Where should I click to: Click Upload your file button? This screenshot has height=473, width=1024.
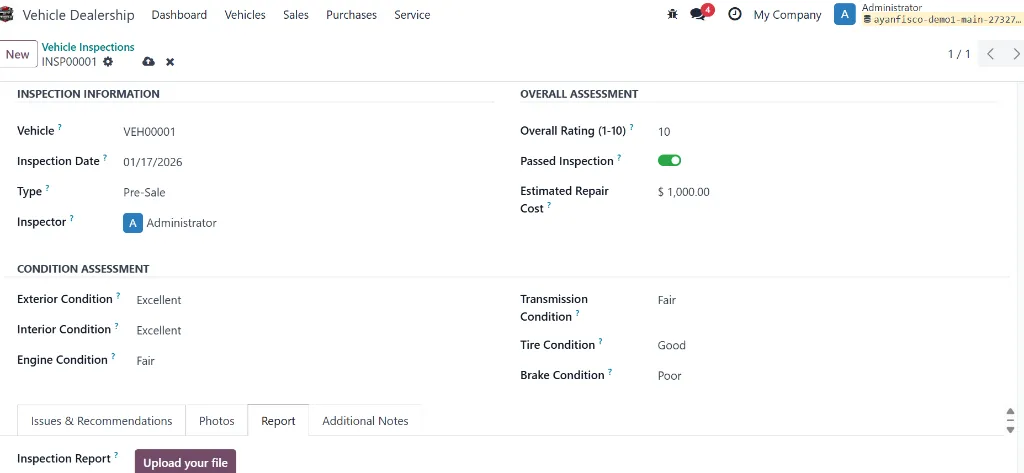[x=185, y=463]
